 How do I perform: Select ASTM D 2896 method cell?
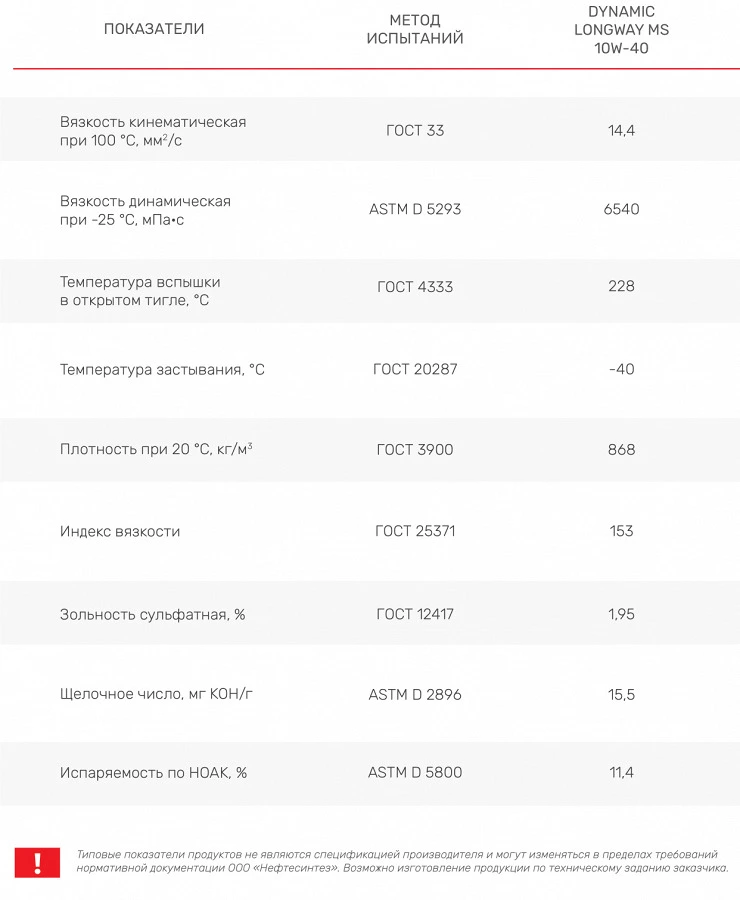(415, 695)
